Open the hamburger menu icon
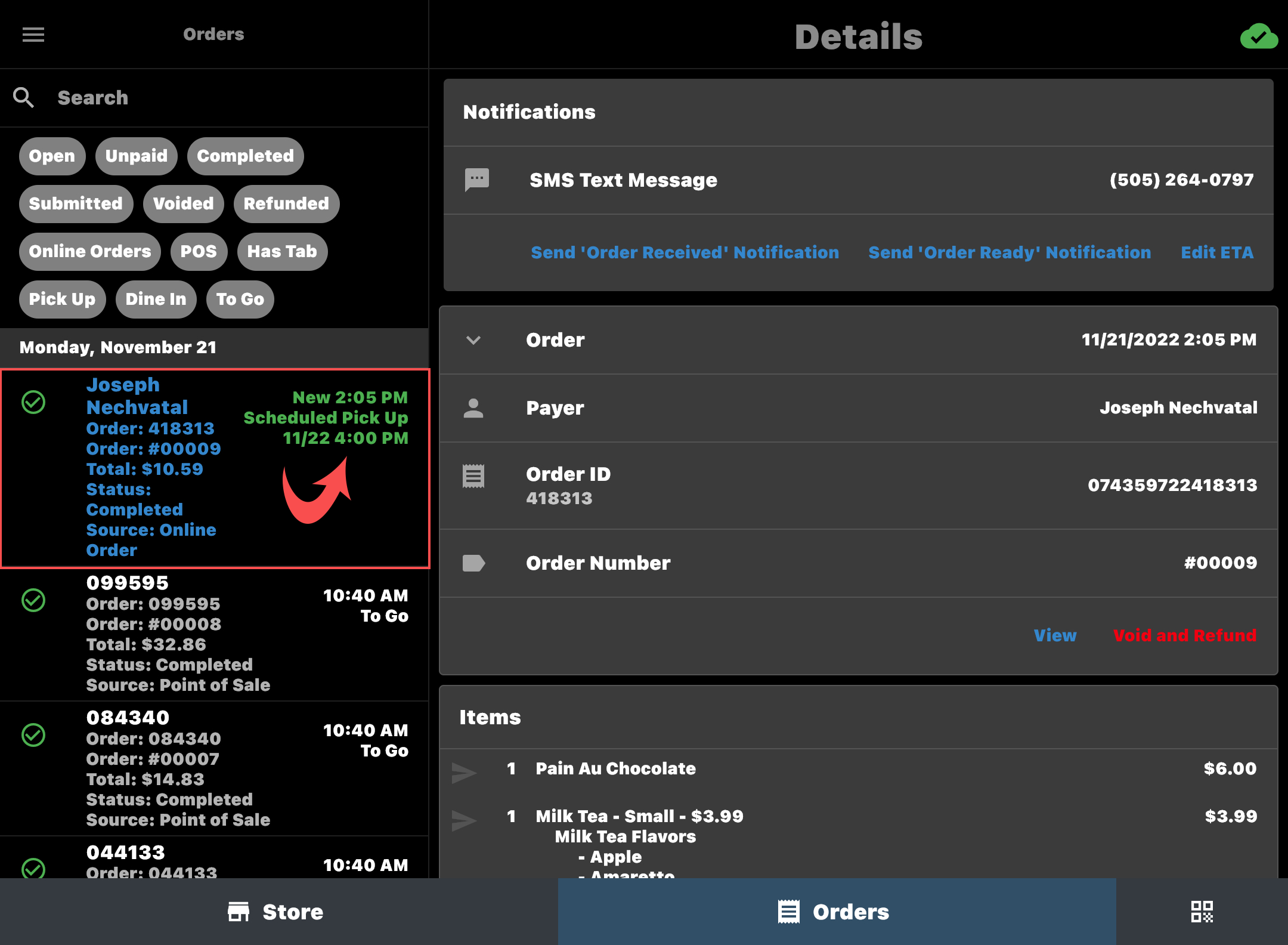 point(33,35)
